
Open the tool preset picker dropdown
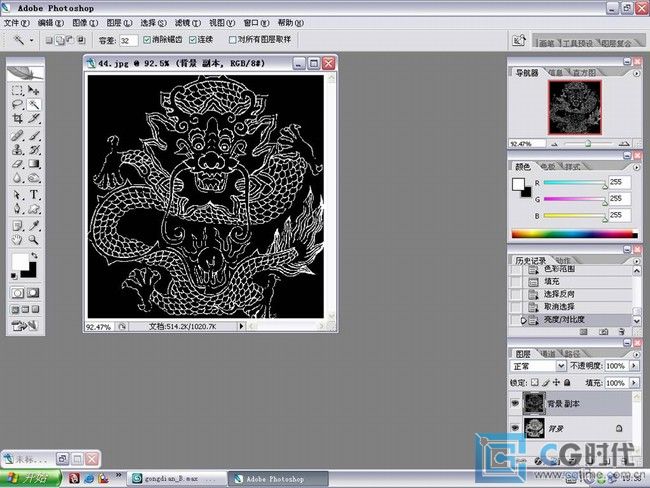point(32,40)
